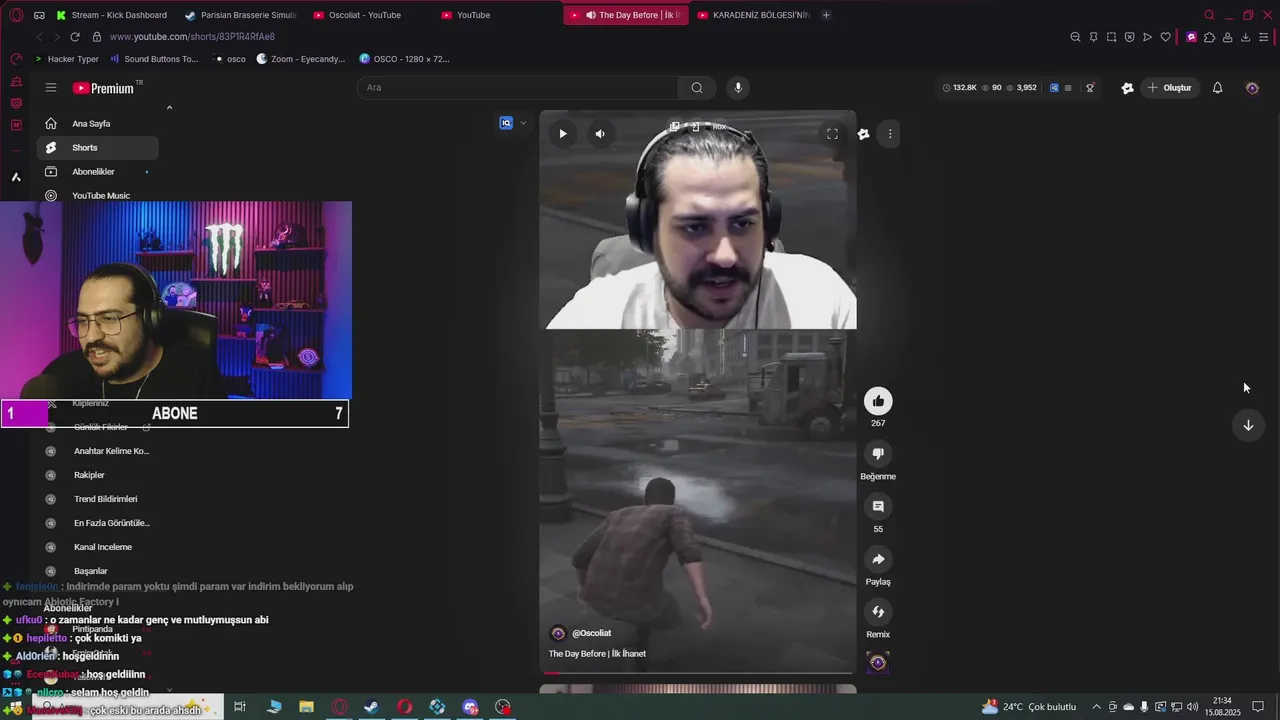Open weather widget 24°C Çok bulutlu
The image size is (1280, 720).
point(1029,707)
